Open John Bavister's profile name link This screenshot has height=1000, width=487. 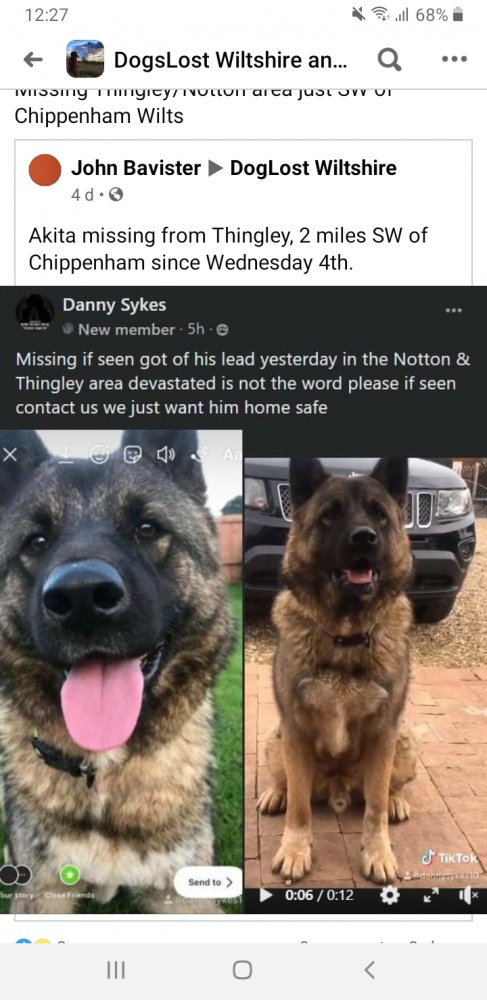[x=136, y=168]
